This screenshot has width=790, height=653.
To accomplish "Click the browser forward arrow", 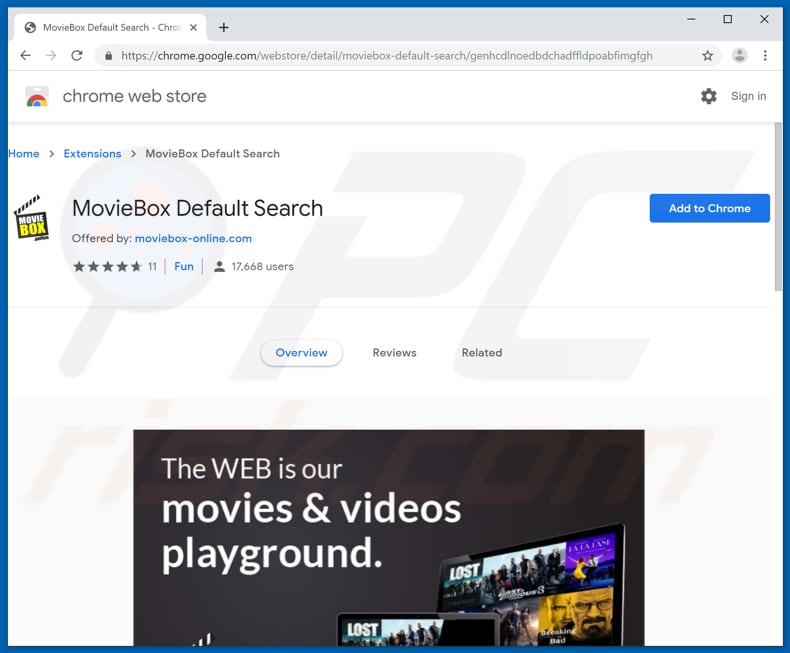I will 51,55.
